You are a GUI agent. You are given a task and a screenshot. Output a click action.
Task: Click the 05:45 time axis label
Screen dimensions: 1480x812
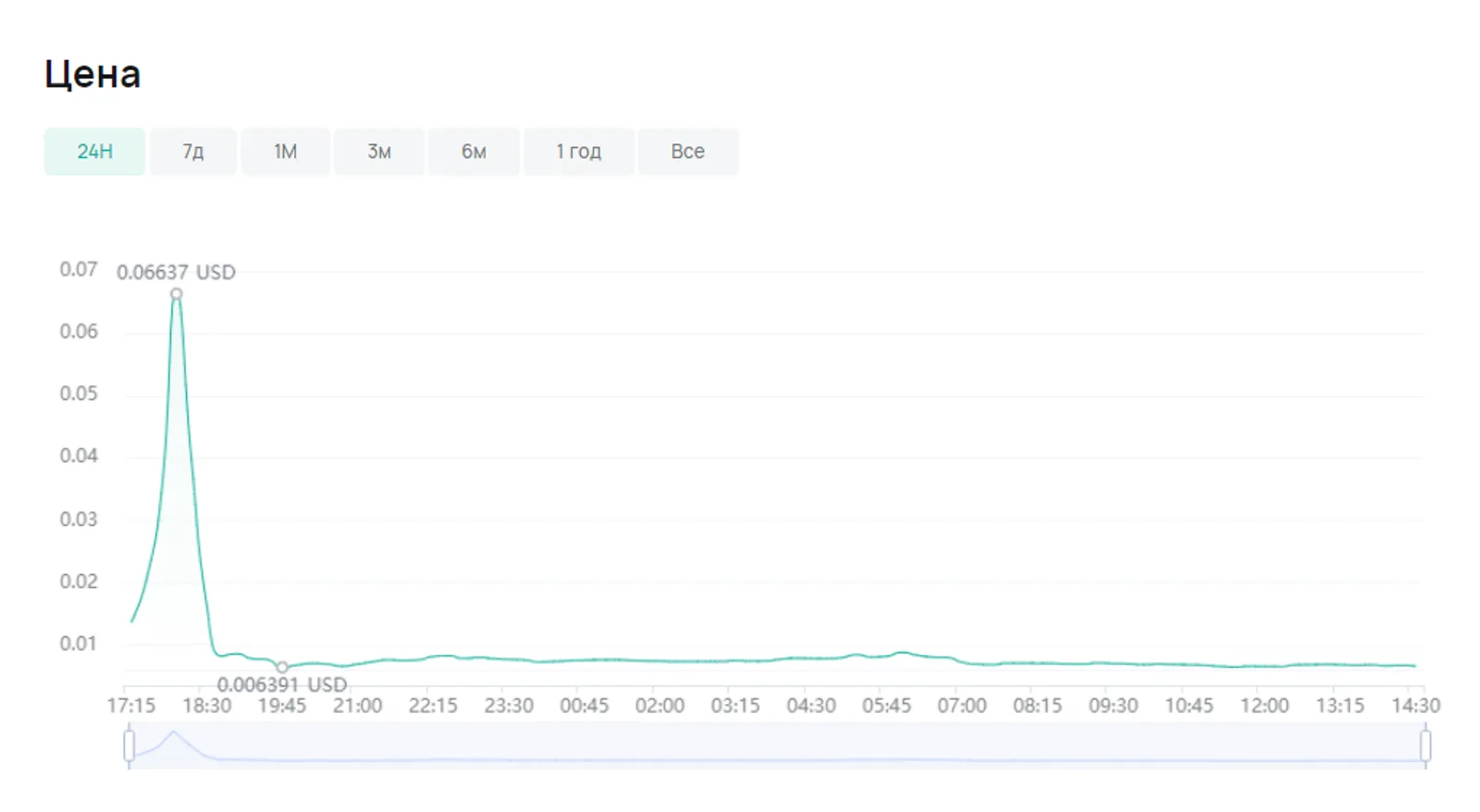tap(886, 706)
